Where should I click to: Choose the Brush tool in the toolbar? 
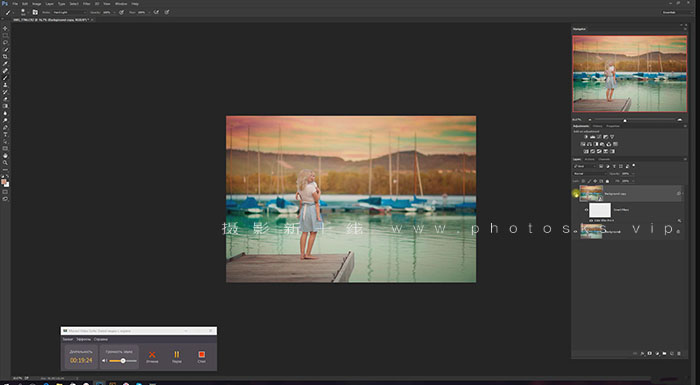pos(5,78)
